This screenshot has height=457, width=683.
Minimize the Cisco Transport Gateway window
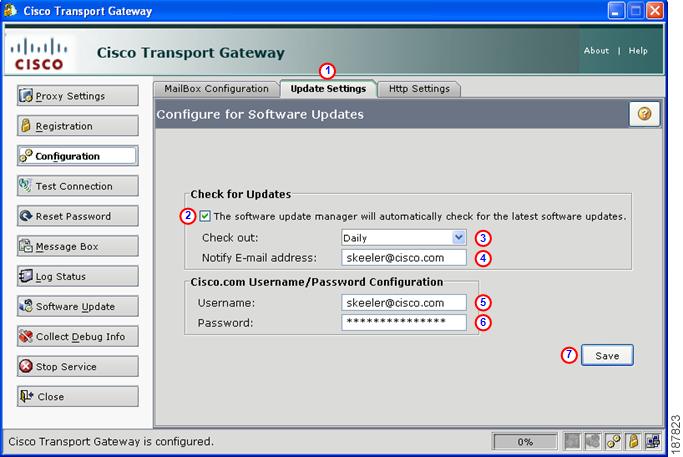point(616,10)
